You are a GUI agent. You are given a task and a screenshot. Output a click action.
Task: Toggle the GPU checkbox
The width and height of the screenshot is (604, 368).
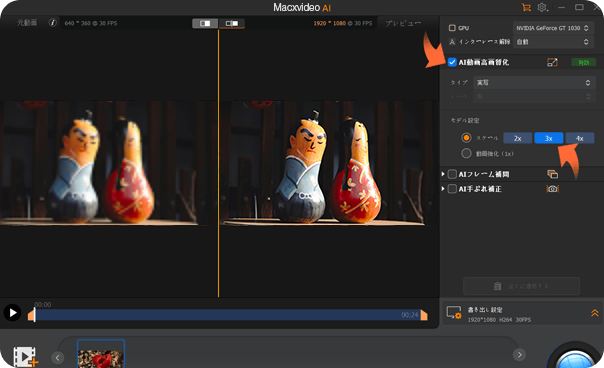click(x=452, y=28)
